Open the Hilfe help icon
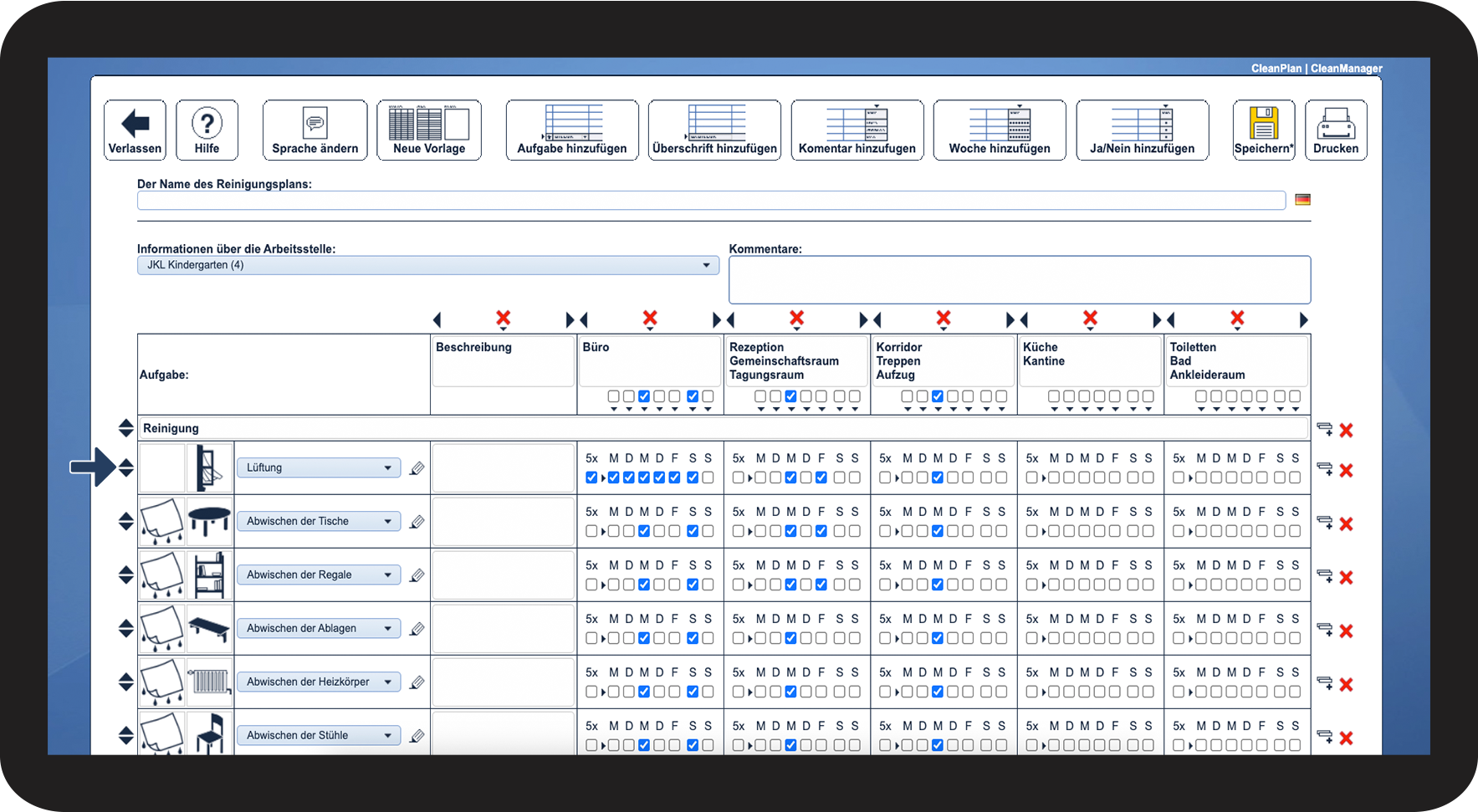This screenshot has height=812, width=1478. coord(207,125)
